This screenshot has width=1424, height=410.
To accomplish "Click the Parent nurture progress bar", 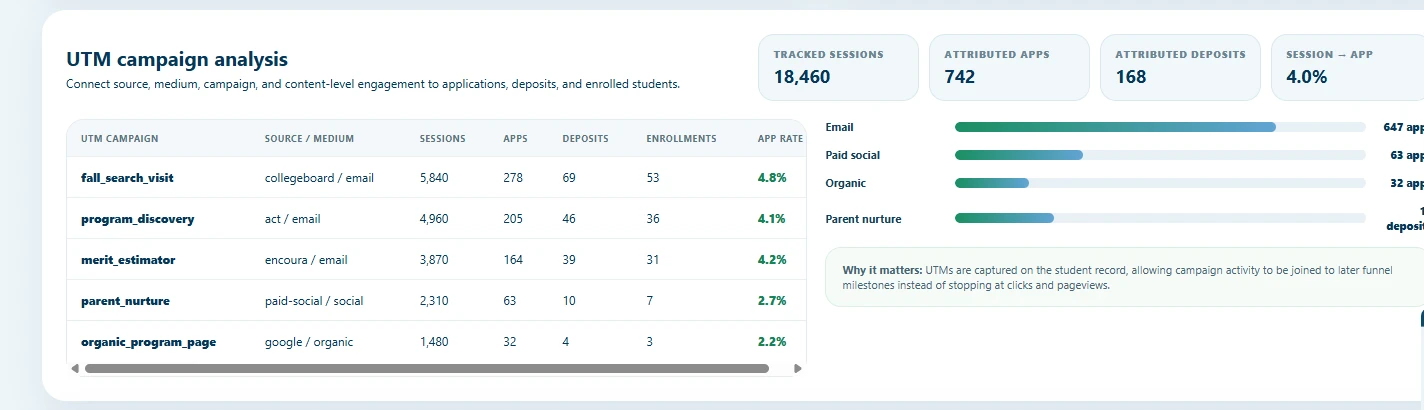I will 1160,218.
